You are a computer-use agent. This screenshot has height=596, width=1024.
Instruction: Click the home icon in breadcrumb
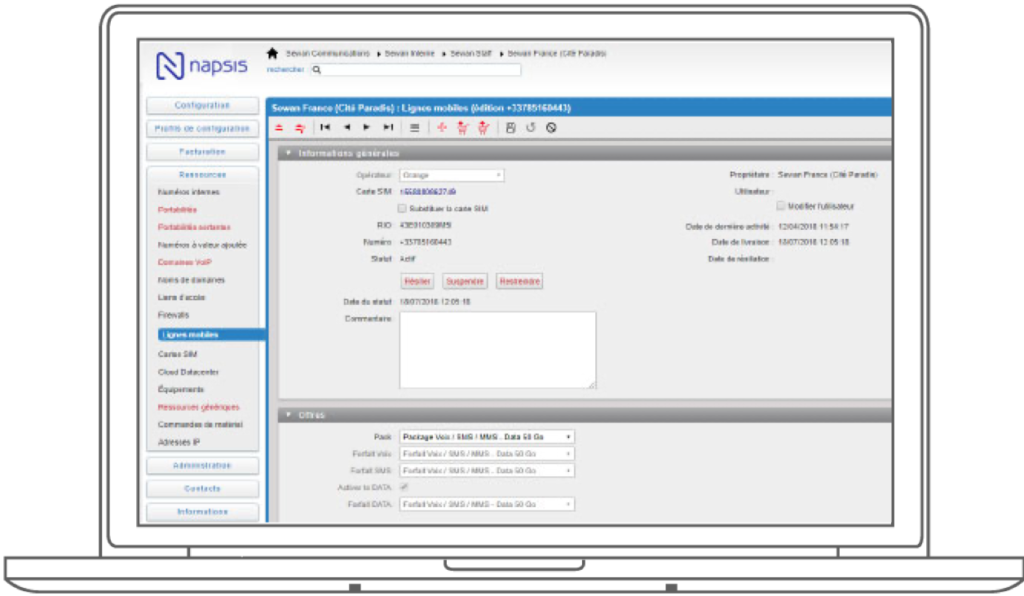pyautogui.click(x=272, y=53)
